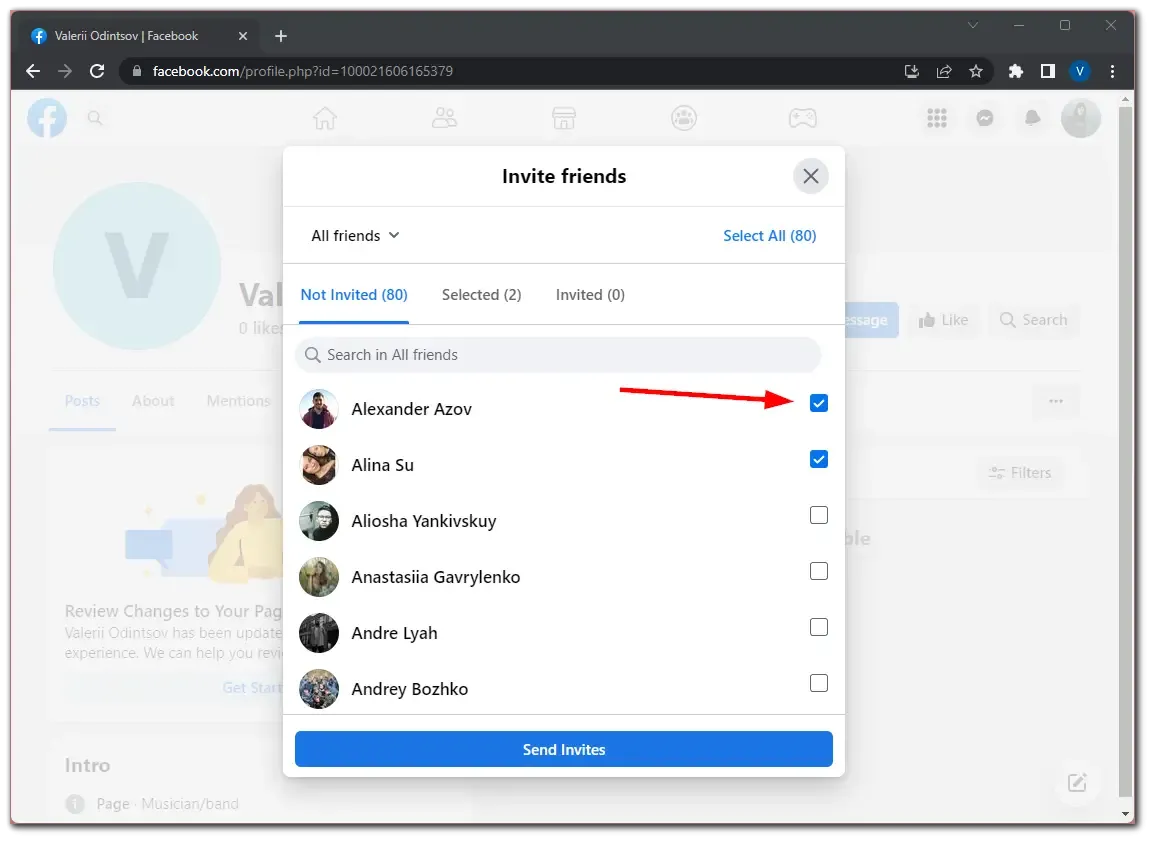
Task: Click Aliosha Yankivskuy's avatar
Action: tap(318, 521)
